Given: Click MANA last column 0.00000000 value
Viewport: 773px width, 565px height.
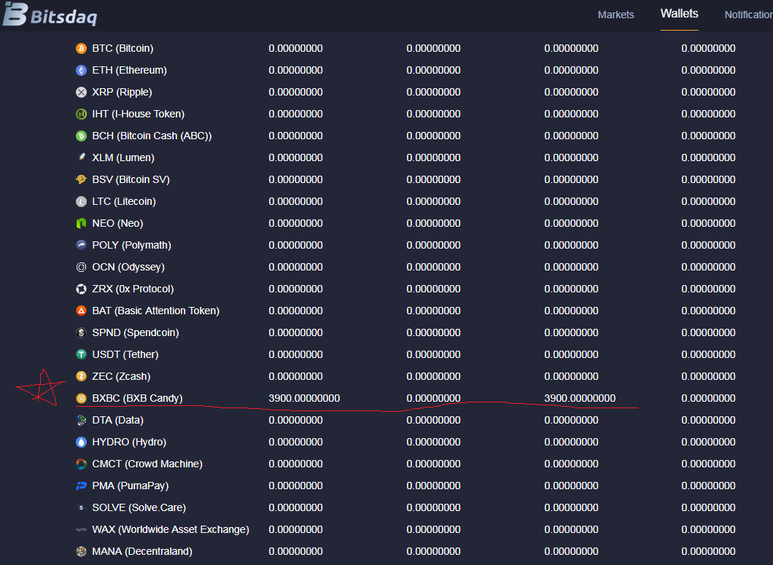Looking at the screenshot, I should pos(708,551).
